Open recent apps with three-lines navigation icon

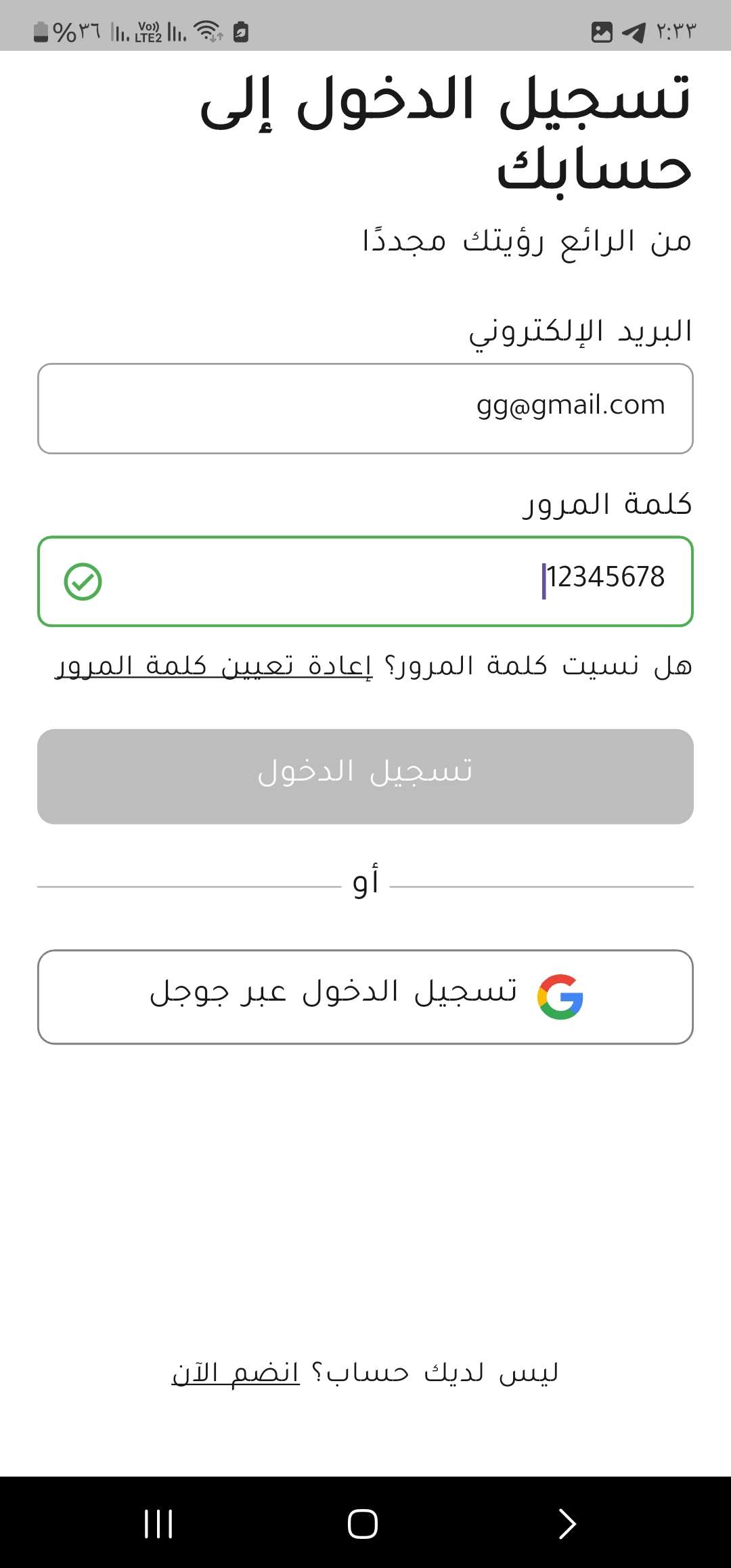click(158, 1524)
